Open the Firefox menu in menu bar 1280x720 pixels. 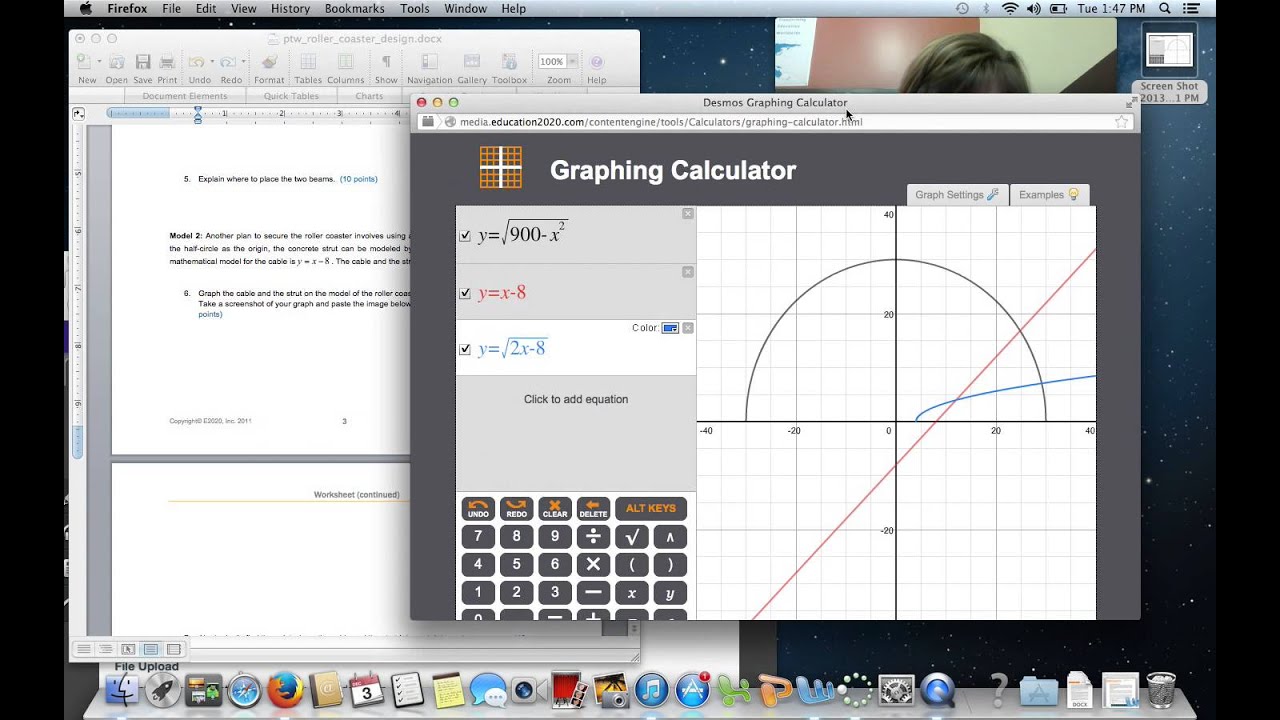point(127,8)
